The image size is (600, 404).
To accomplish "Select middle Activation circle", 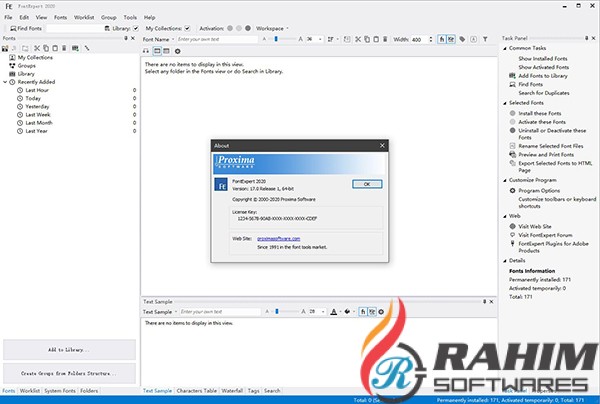I will 239,28.
